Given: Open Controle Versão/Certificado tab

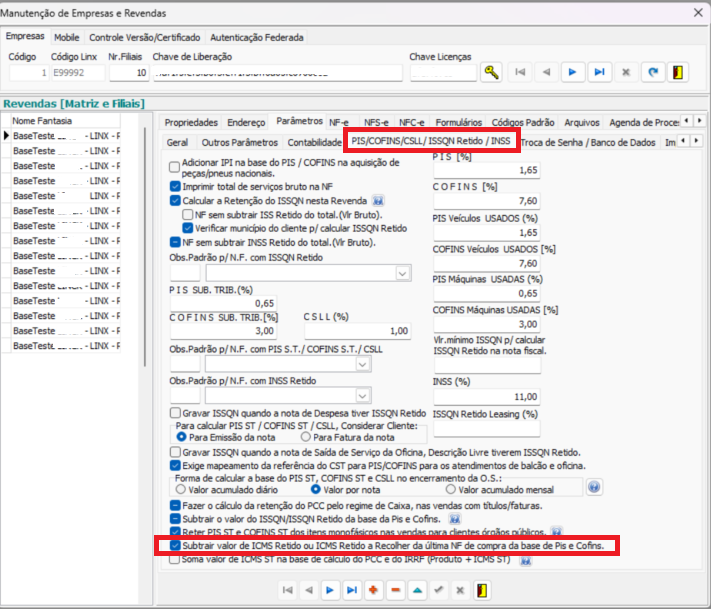Looking at the screenshot, I should (145, 38).
